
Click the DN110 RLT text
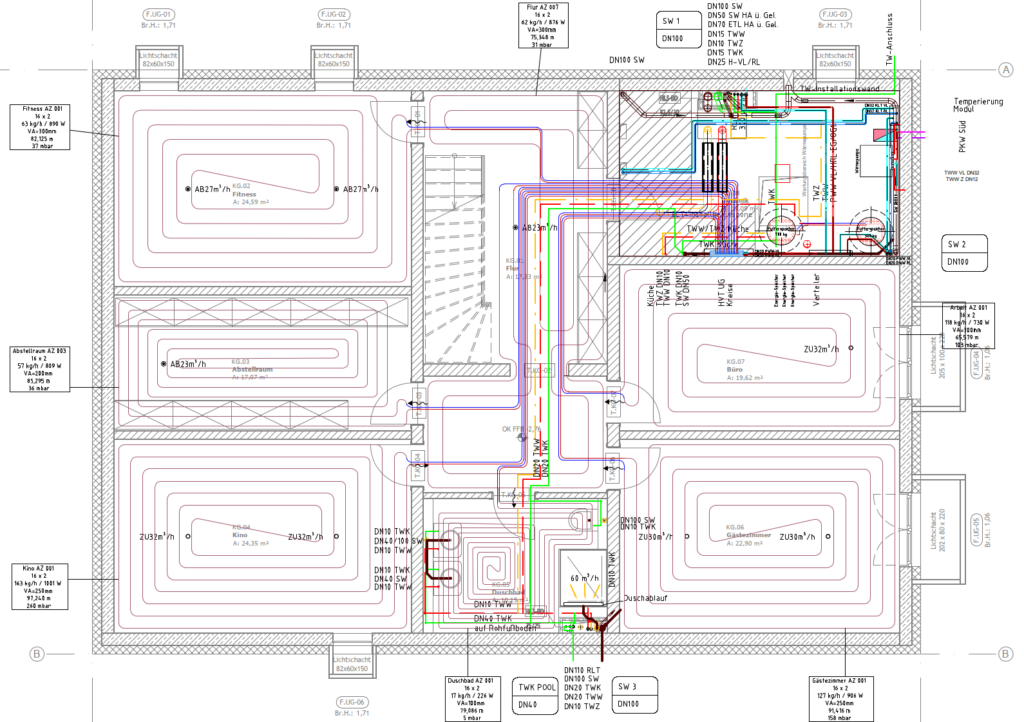coord(582,670)
